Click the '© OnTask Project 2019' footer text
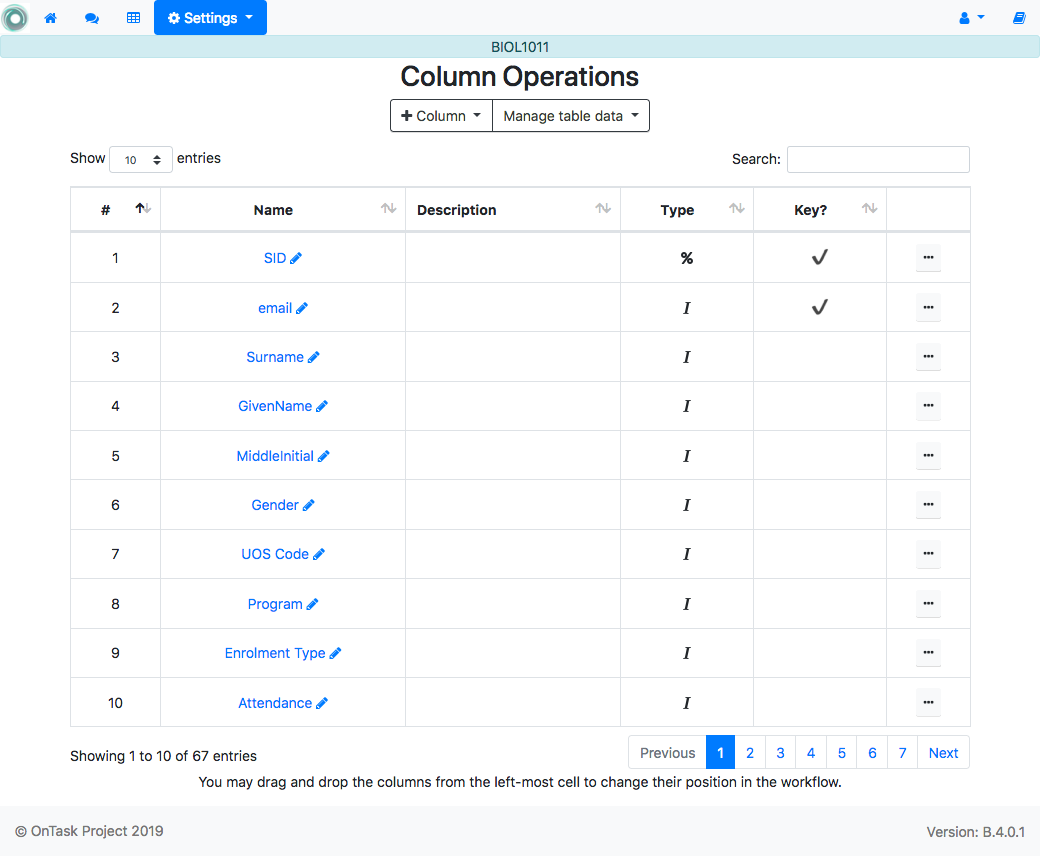Screen dimensions: 1040x856 point(89,831)
